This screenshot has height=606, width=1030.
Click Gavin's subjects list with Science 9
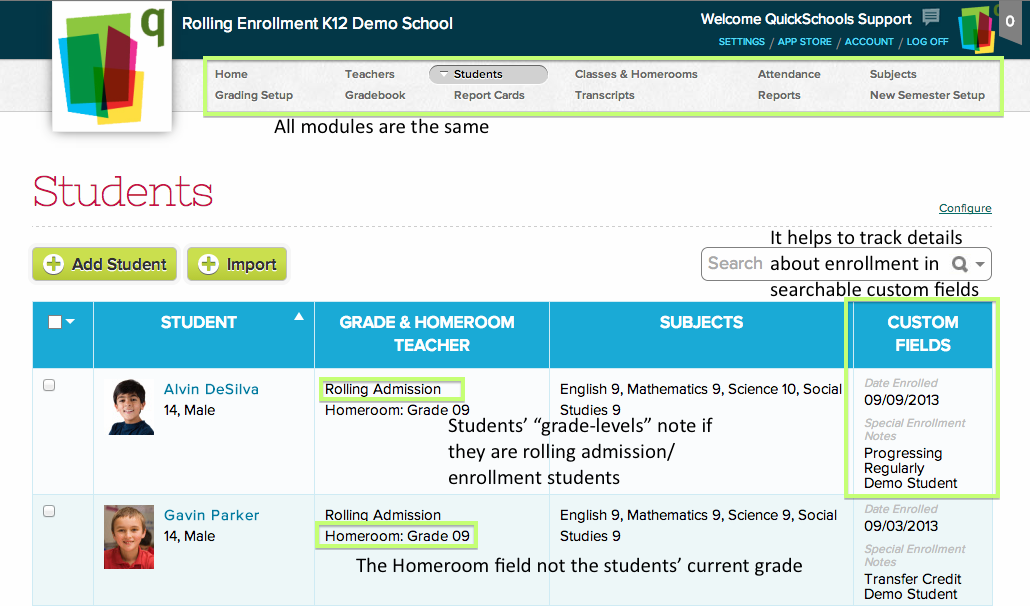[698, 525]
